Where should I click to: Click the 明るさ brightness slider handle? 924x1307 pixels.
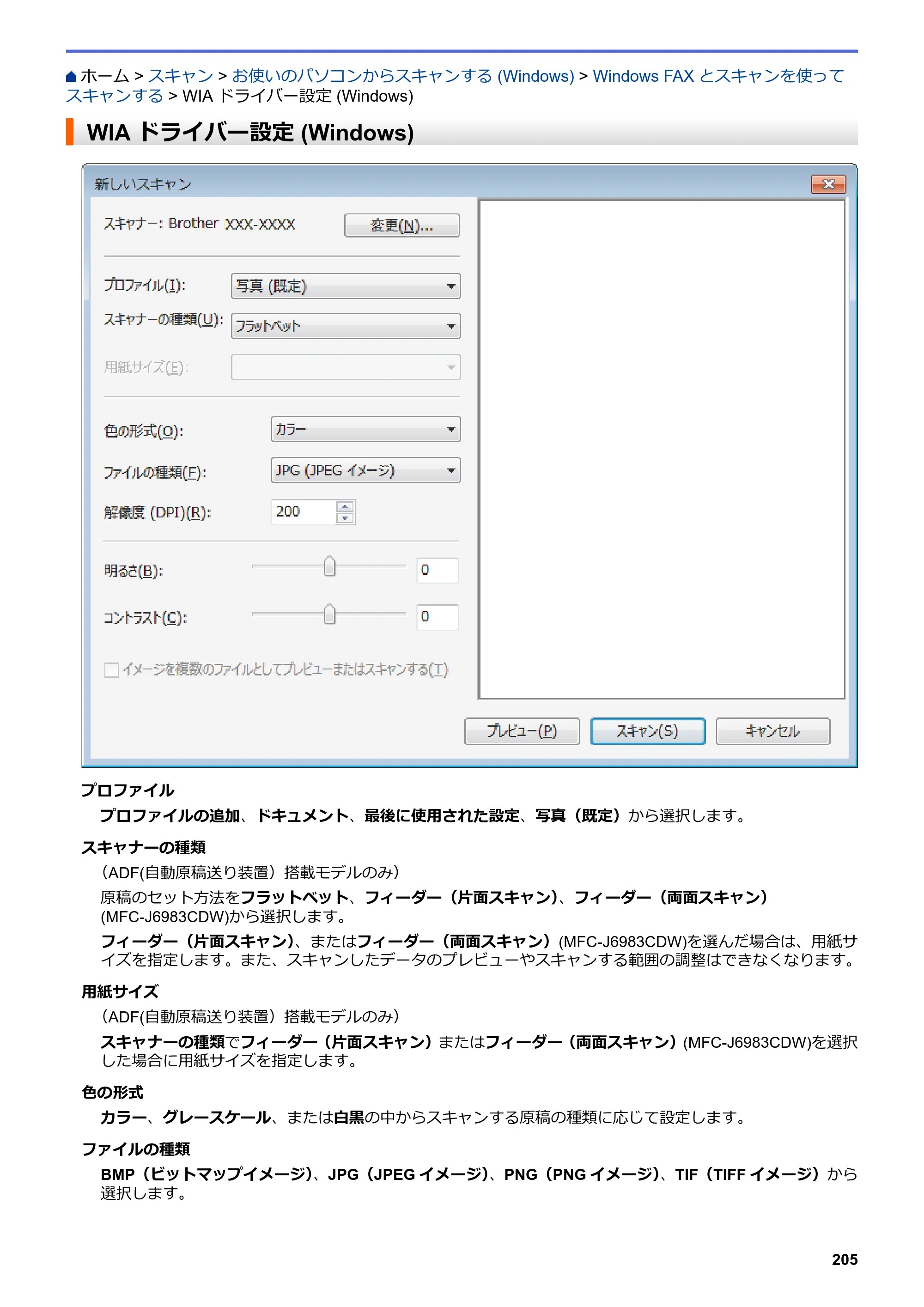(x=329, y=566)
